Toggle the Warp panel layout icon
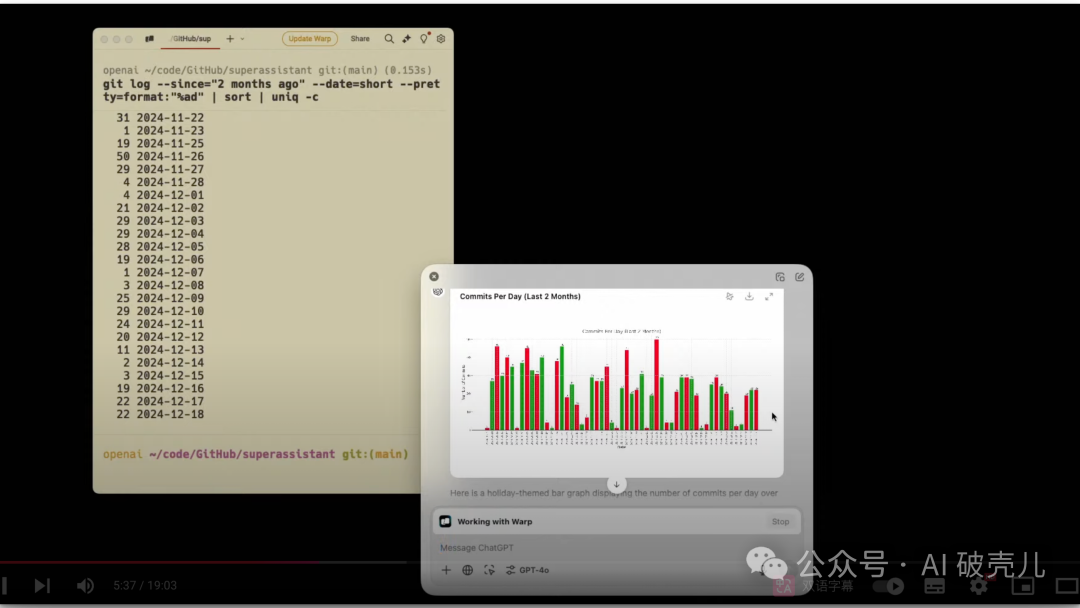Viewport: 1080px width, 608px height. pos(149,39)
